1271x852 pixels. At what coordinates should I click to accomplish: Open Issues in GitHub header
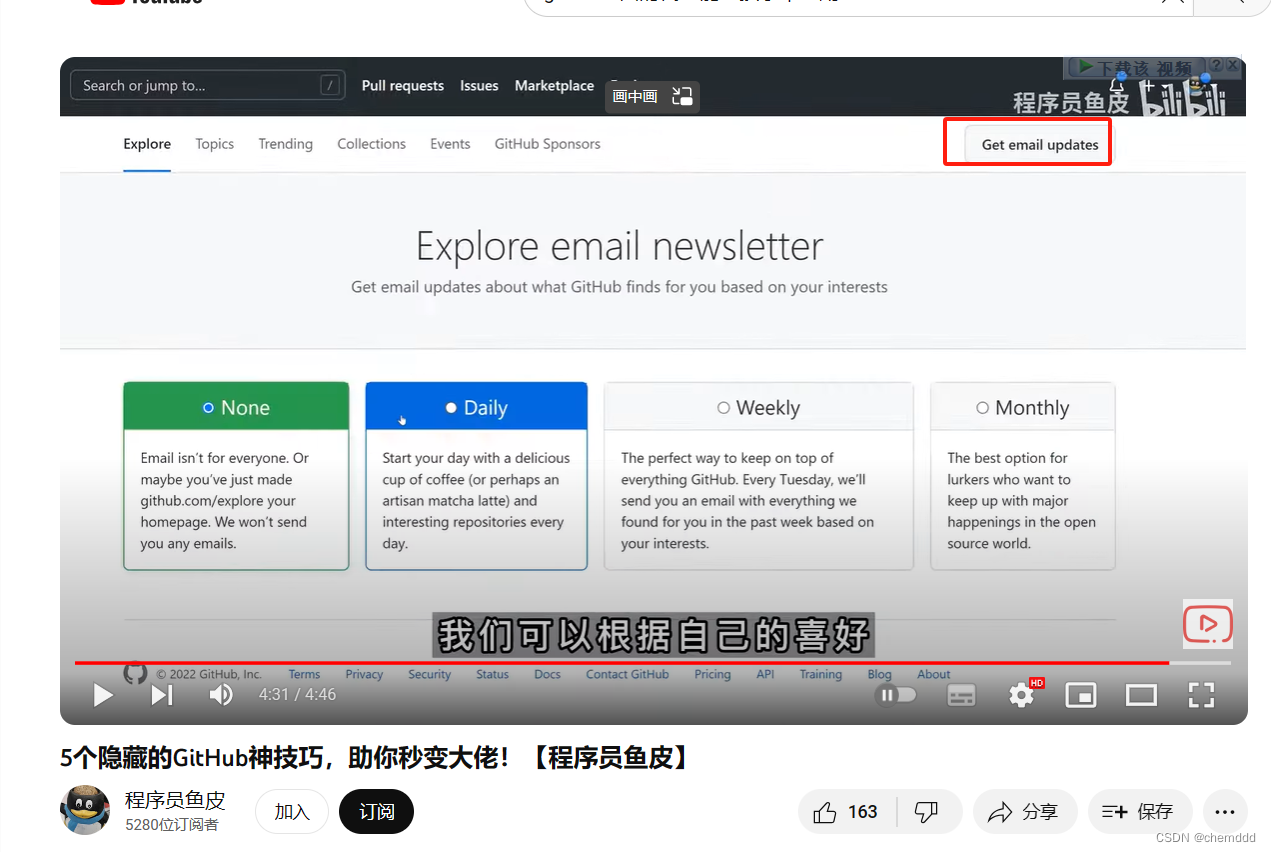coord(479,86)
